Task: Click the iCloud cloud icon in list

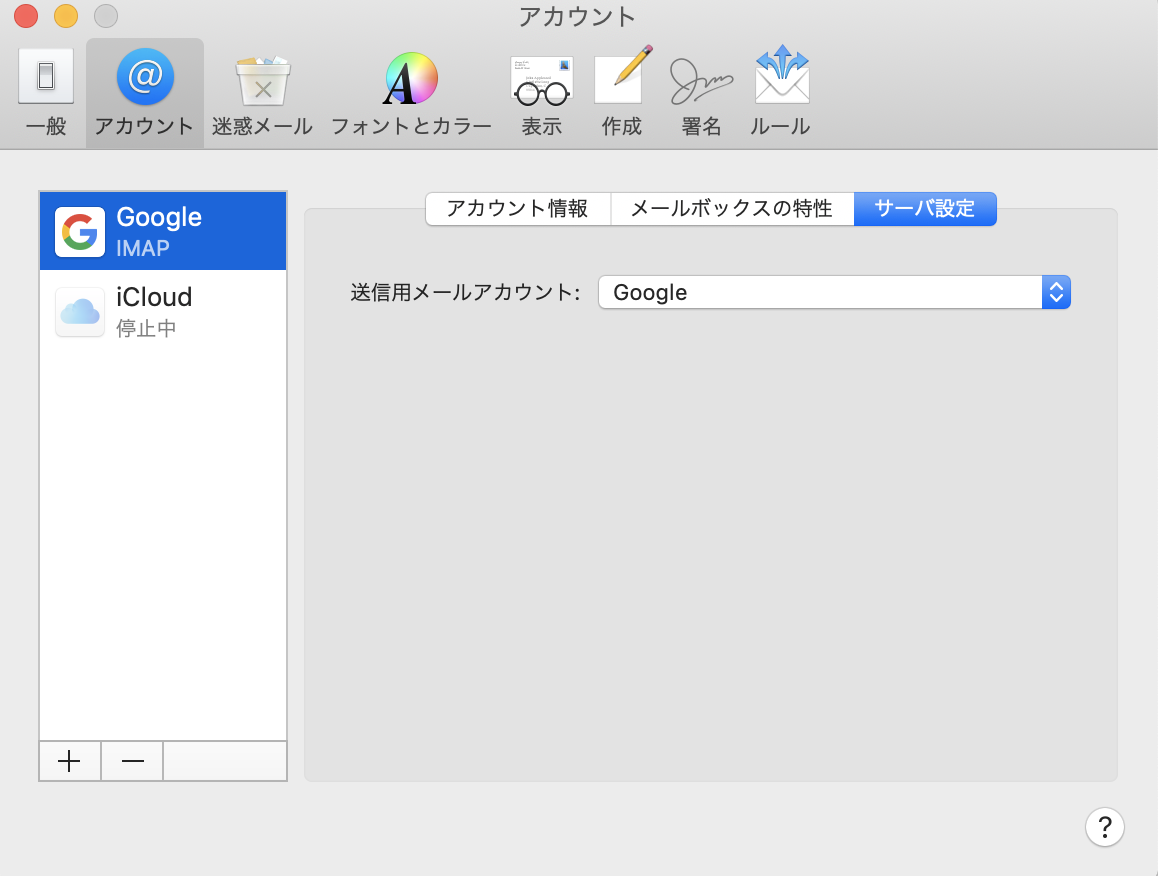Action: (x=80, y=312)
